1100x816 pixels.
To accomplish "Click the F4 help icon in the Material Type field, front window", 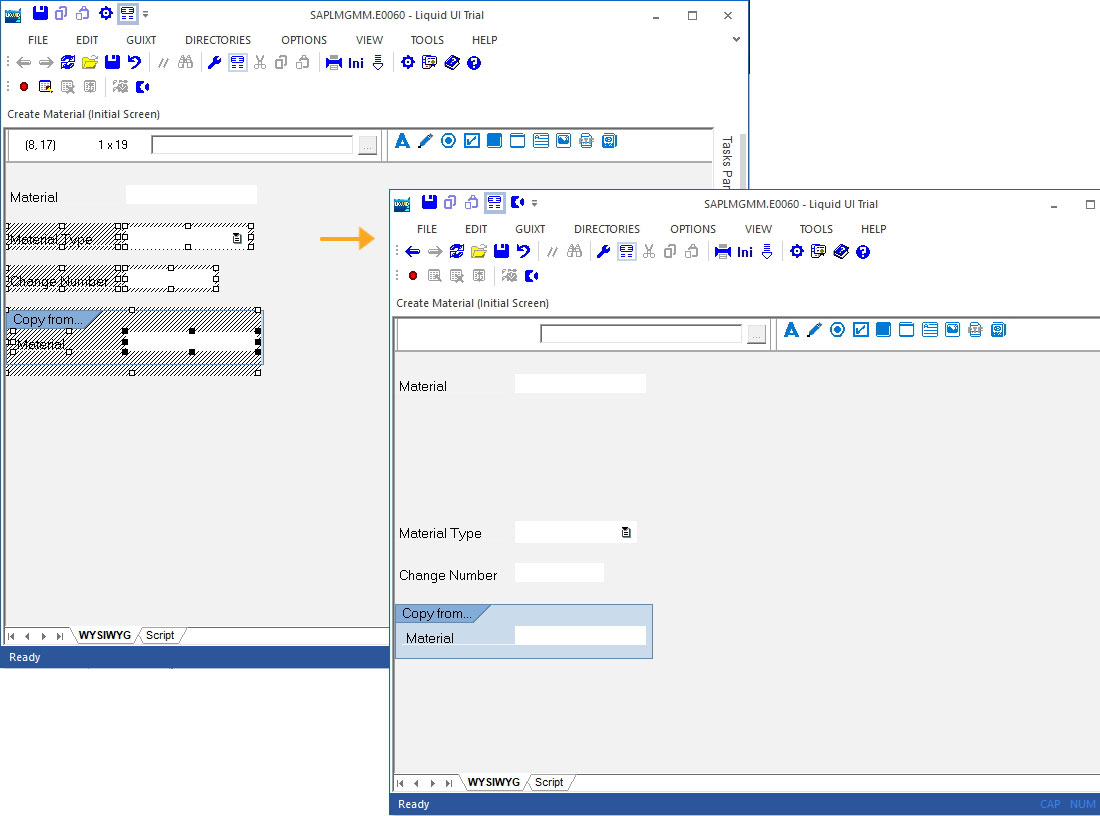I will tap(626, 533).
